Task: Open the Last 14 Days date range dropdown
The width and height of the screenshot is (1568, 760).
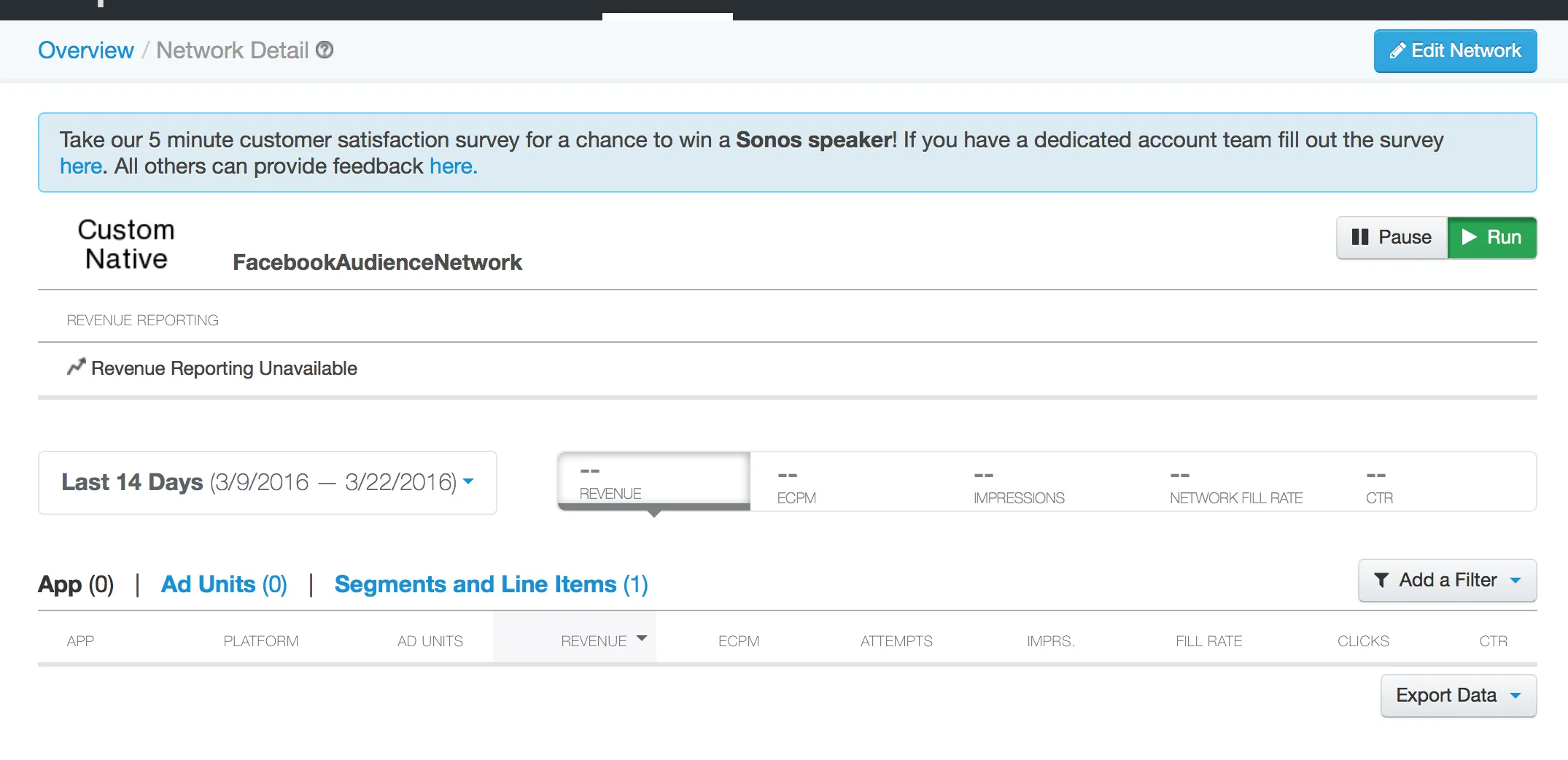Action: 267,482
